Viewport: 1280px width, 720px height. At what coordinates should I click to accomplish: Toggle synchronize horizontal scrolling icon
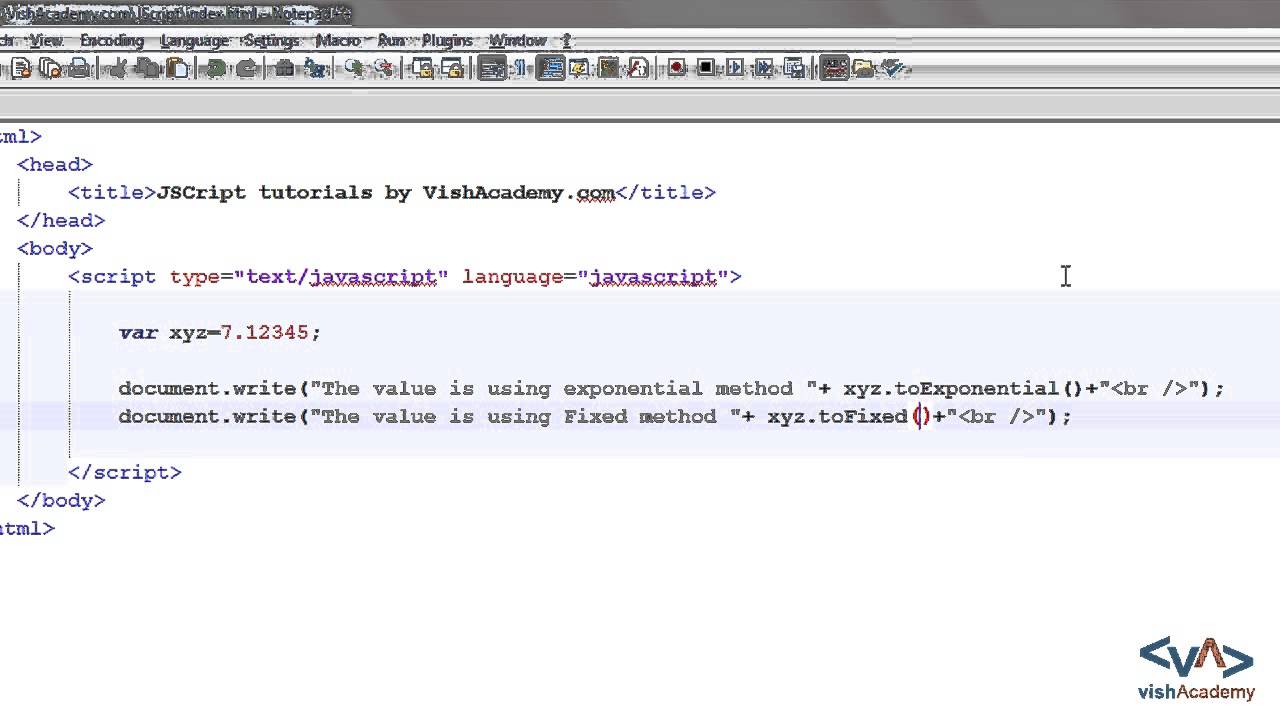pyautogui.click(x=453, y=68)
